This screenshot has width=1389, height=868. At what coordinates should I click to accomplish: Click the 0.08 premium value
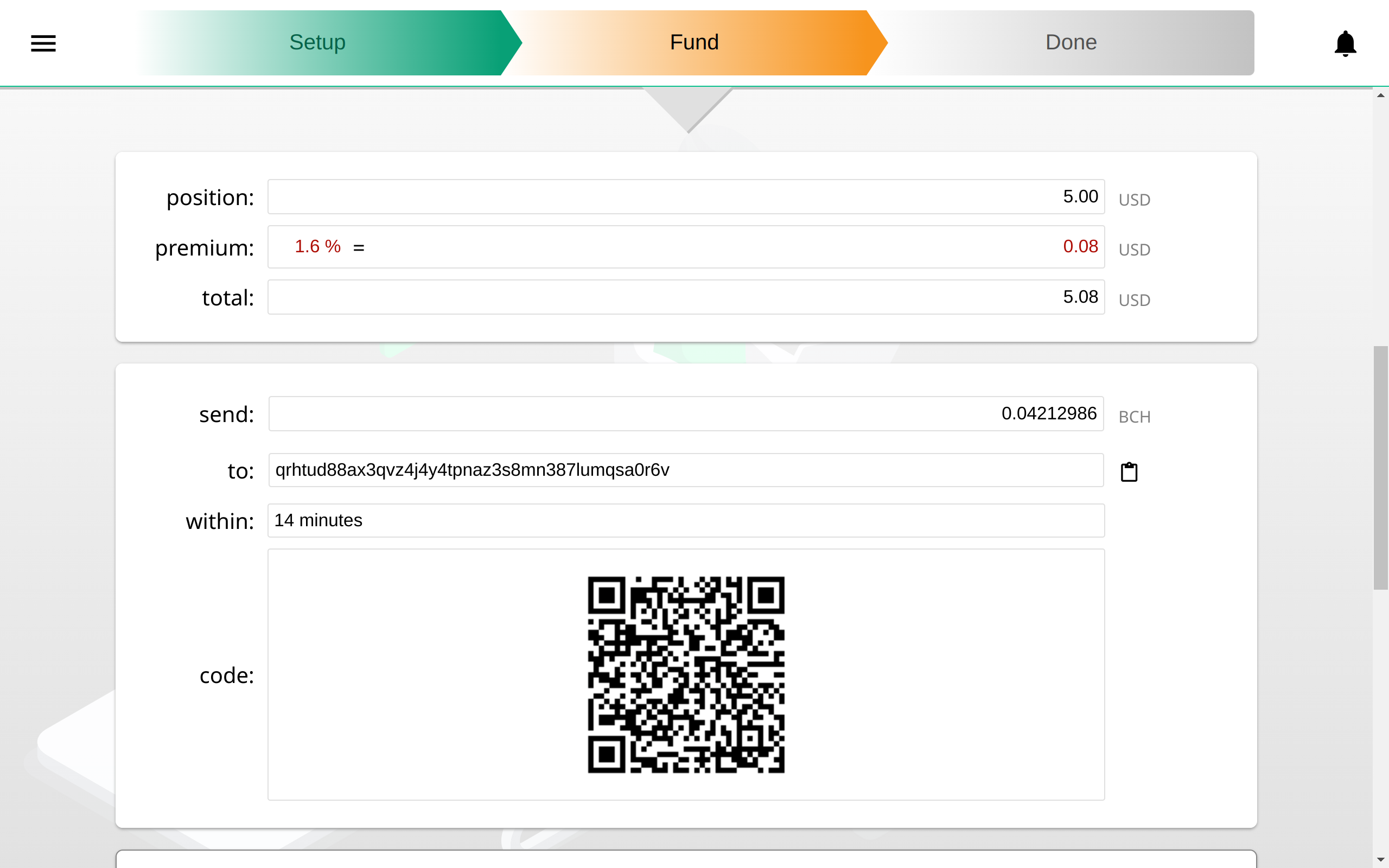[1080, 246]
